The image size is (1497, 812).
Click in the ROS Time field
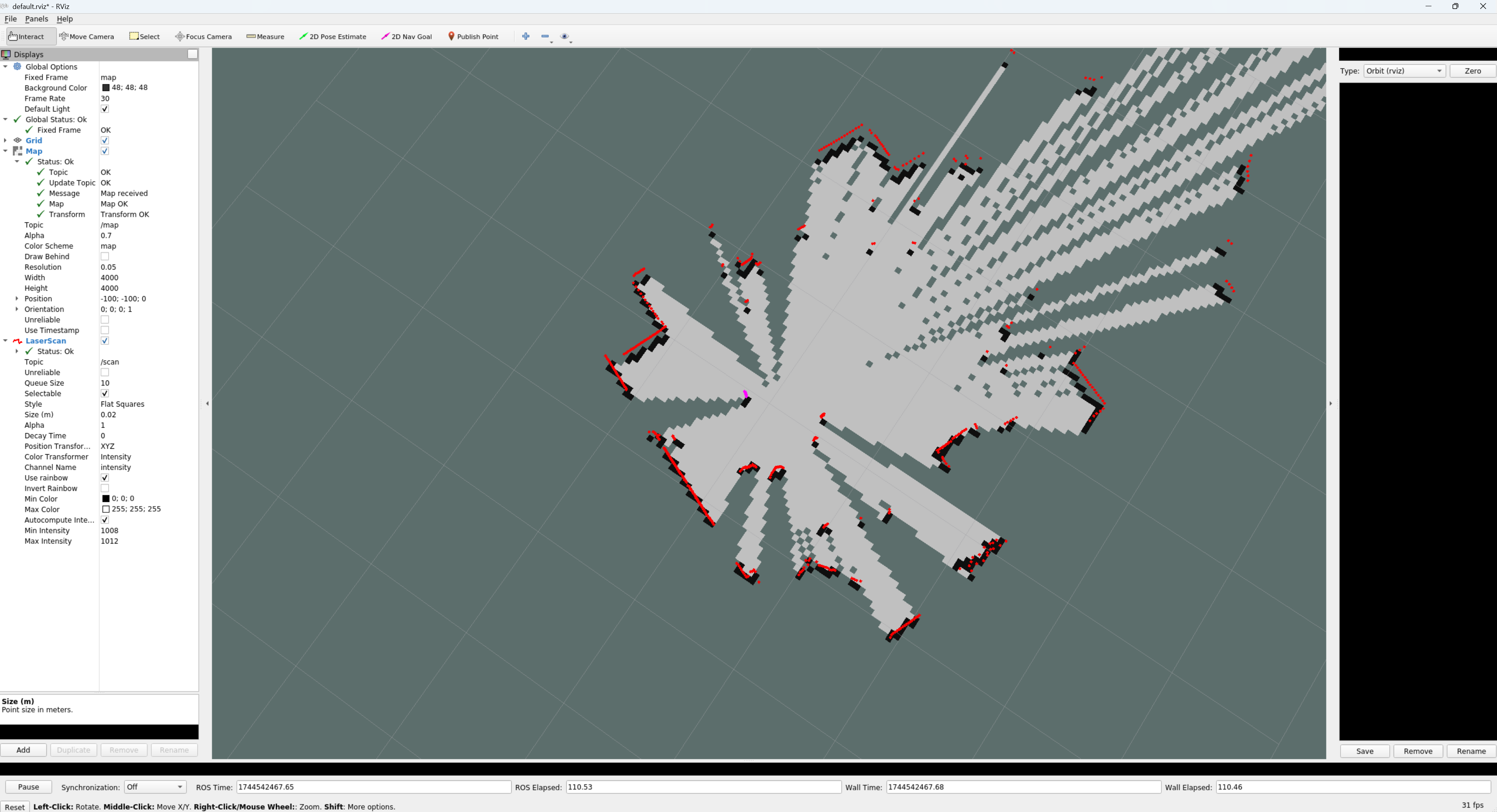pos(372,787)
